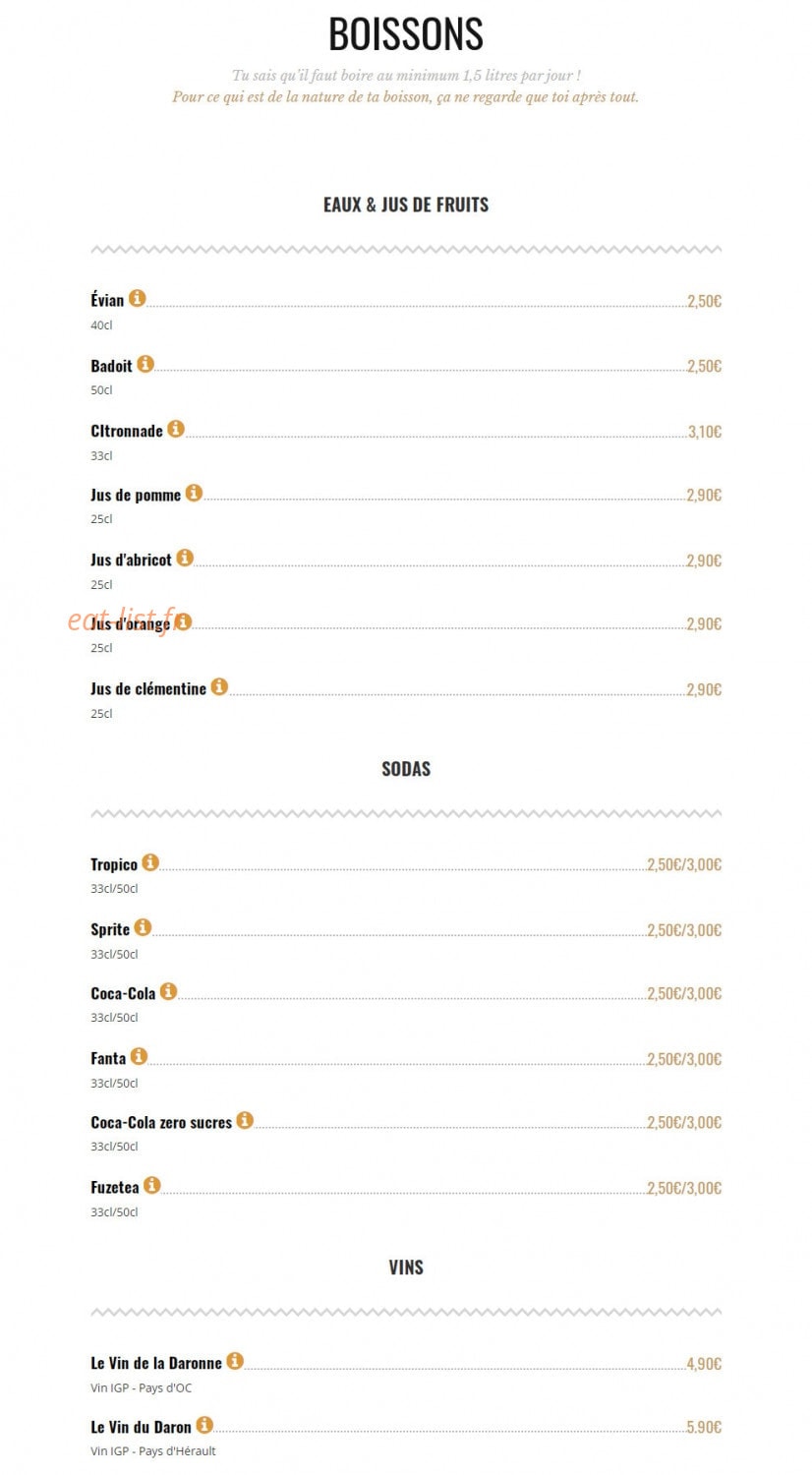812x1475 pixels.
Task: Click the info icon next to Coca-Cola
Action: click(x=168, y=991)
